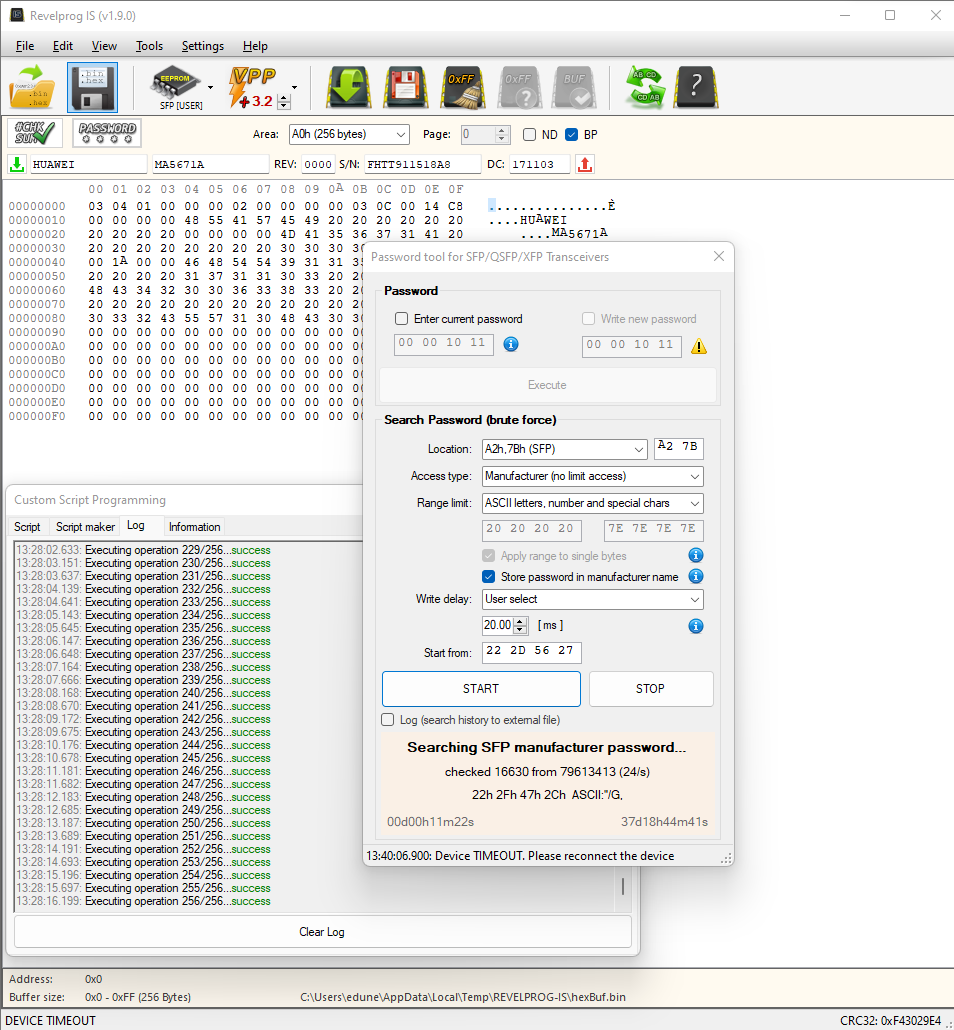The height and width of the screenshot is (1030, 954).
Task: Open the Area A0h (256 bytes) dropdown
Action: [349, 135]
